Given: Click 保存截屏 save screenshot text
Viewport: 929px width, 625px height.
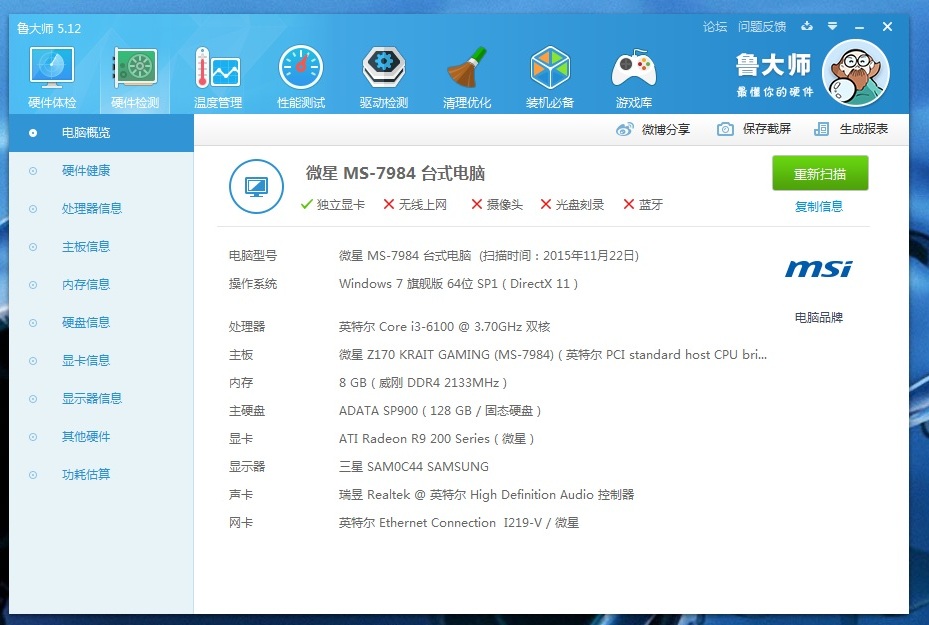Looking at the screenshot, I should click(767, 129).
